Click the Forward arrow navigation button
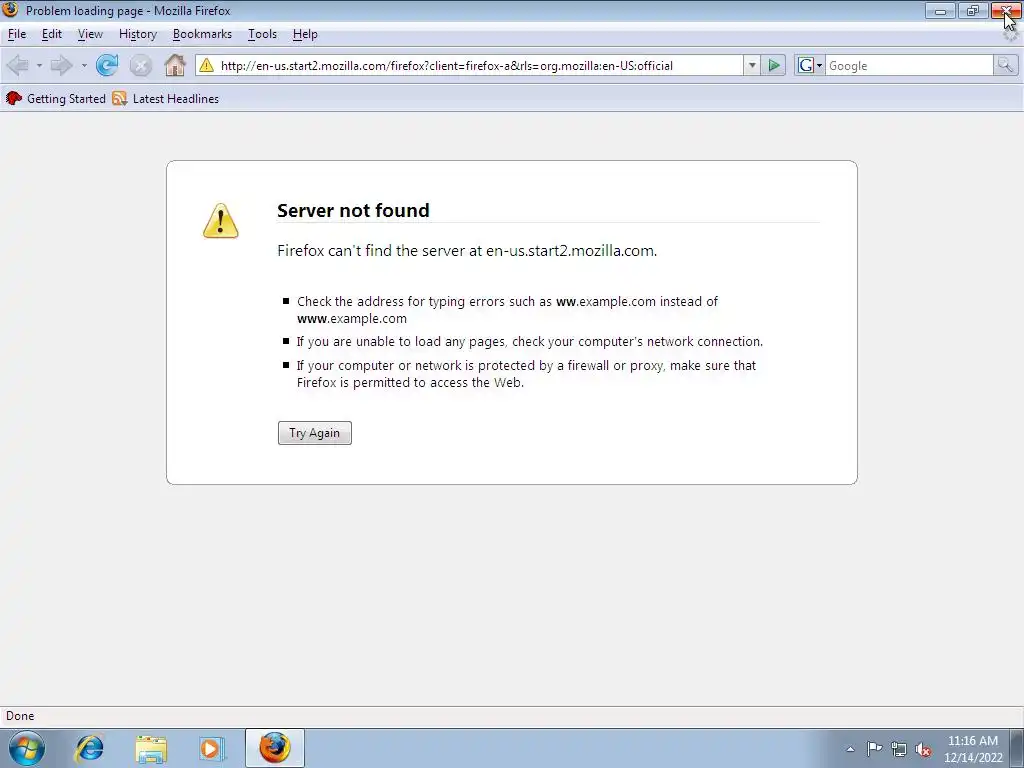The height and width of the screenshot is (768, 1024). (61, 65)
